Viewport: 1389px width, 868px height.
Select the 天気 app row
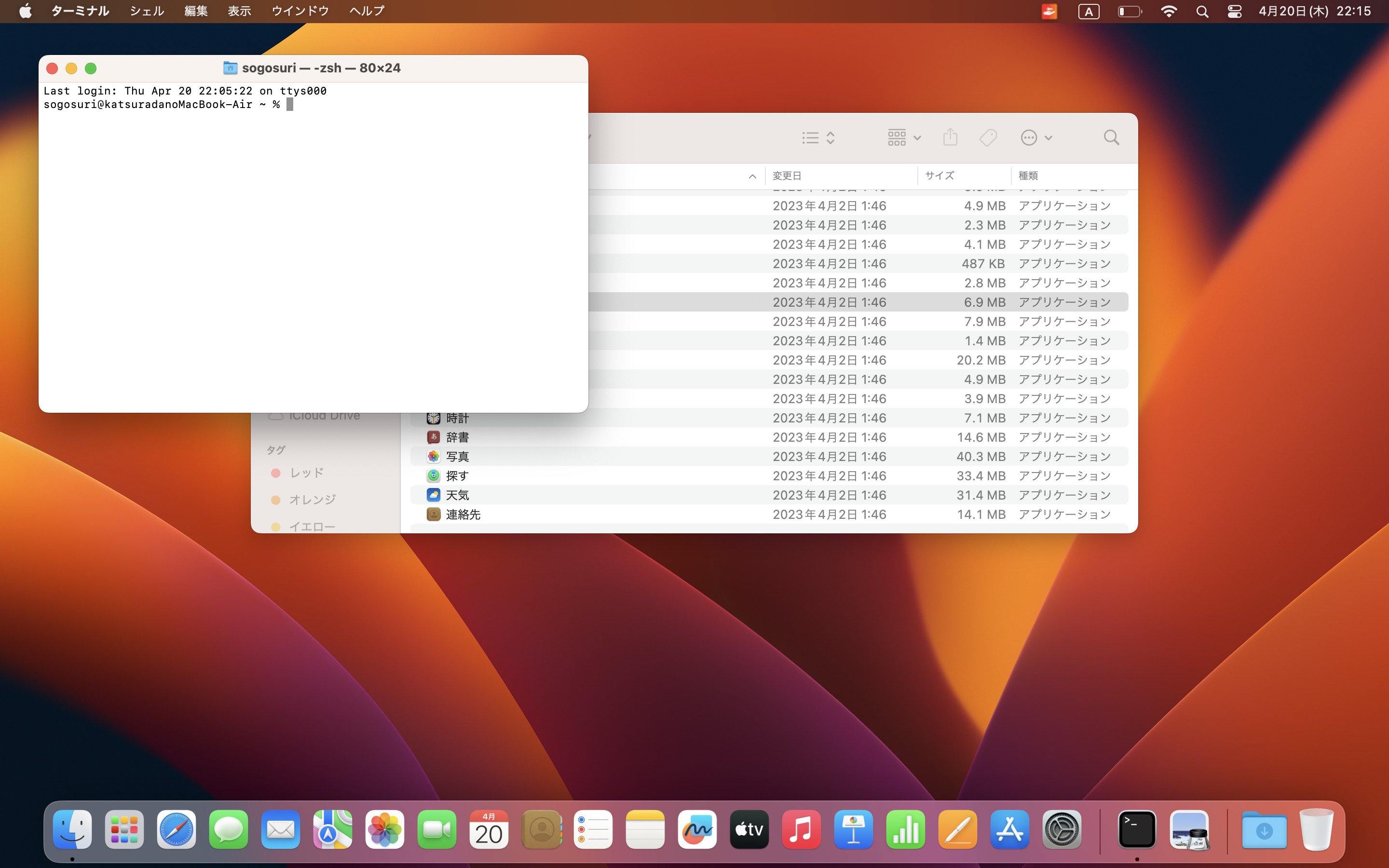pyautogui.click(x=769, y=495)
